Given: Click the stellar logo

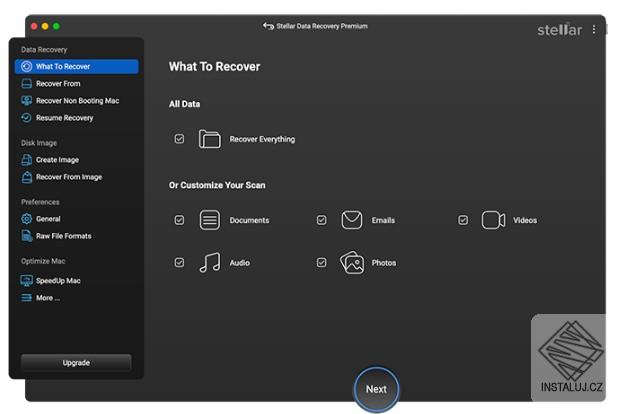Looking at the screenshot, I should coord(559,30).
